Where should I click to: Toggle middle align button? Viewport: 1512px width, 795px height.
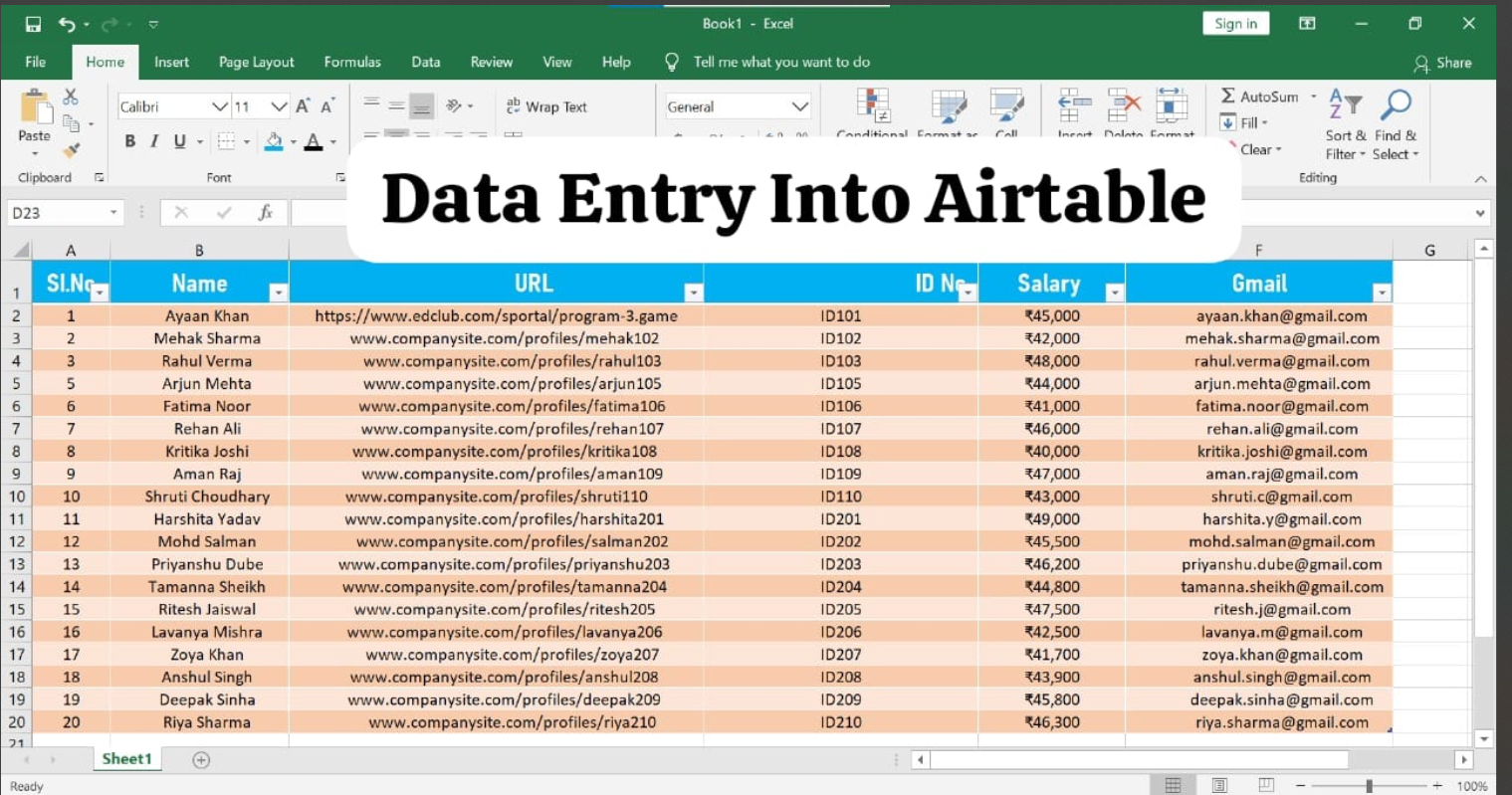pyautogui.click(x=396, y=104)
